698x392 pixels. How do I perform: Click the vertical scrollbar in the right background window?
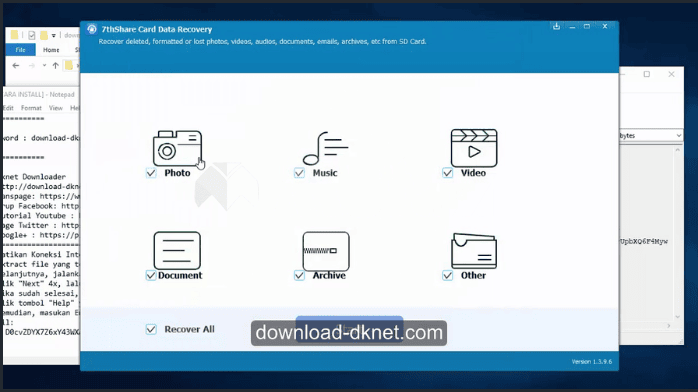pos(678,233)
